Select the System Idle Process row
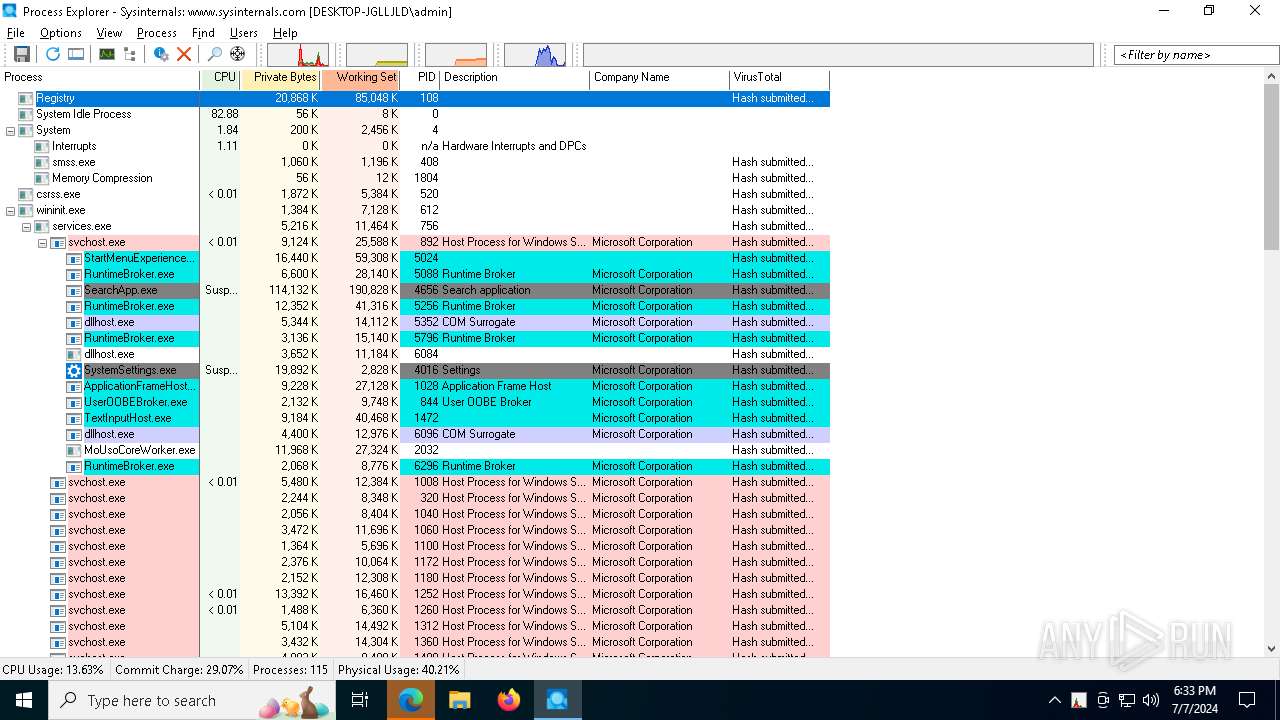Screen dimensions: 1280x720 pyautogui.click(x=415, y=114)
